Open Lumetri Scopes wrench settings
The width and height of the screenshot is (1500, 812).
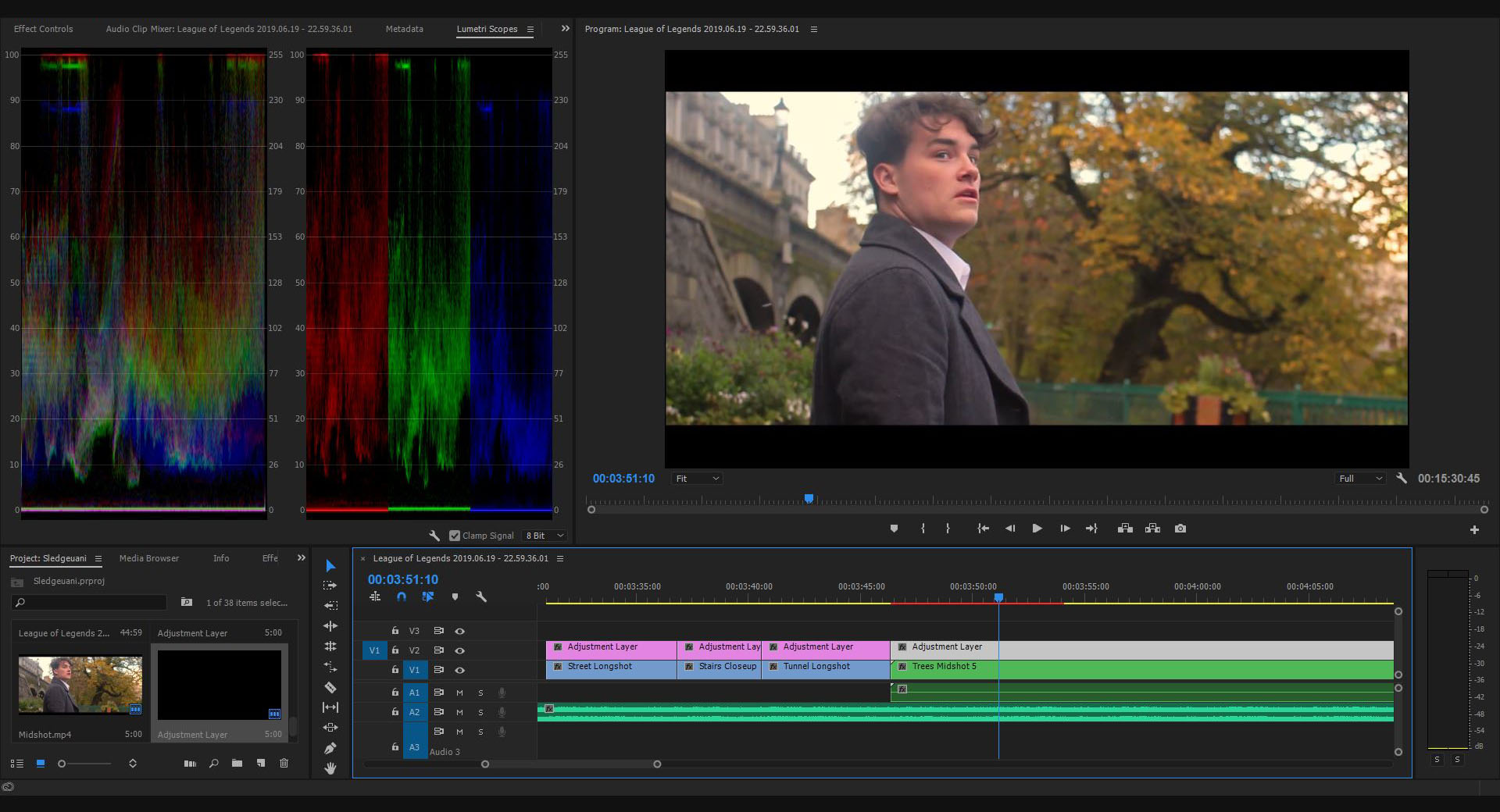(x=434, y=536)
